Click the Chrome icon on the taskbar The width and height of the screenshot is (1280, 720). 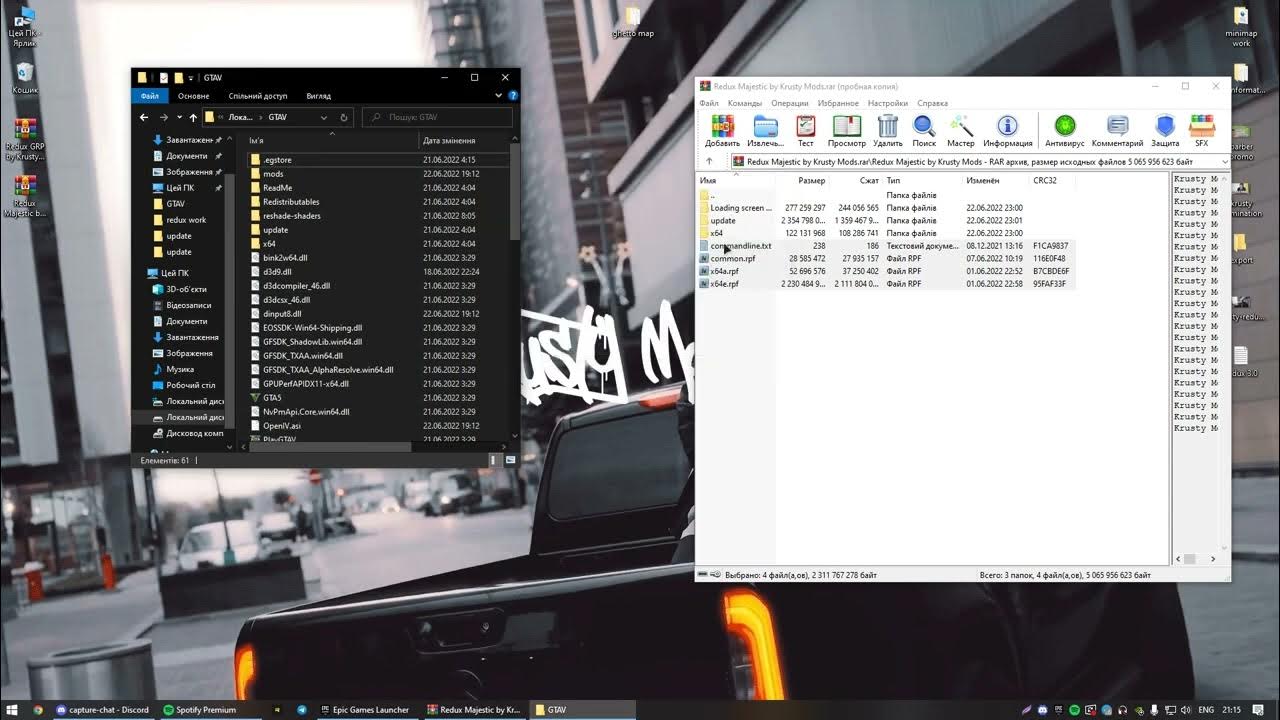coord(38,710)
